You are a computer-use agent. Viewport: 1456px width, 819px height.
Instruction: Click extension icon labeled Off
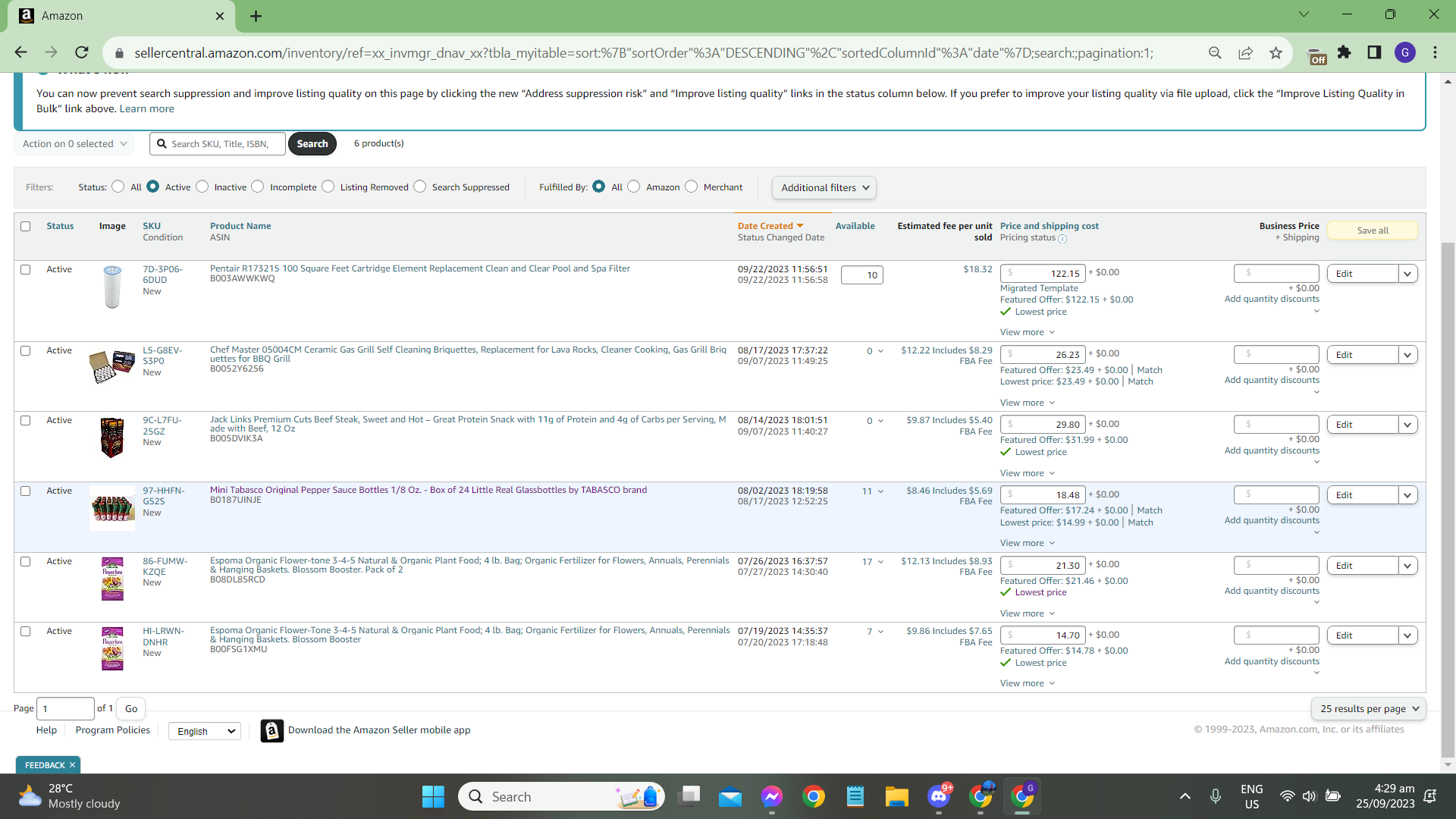click(x=1317, y=56)
